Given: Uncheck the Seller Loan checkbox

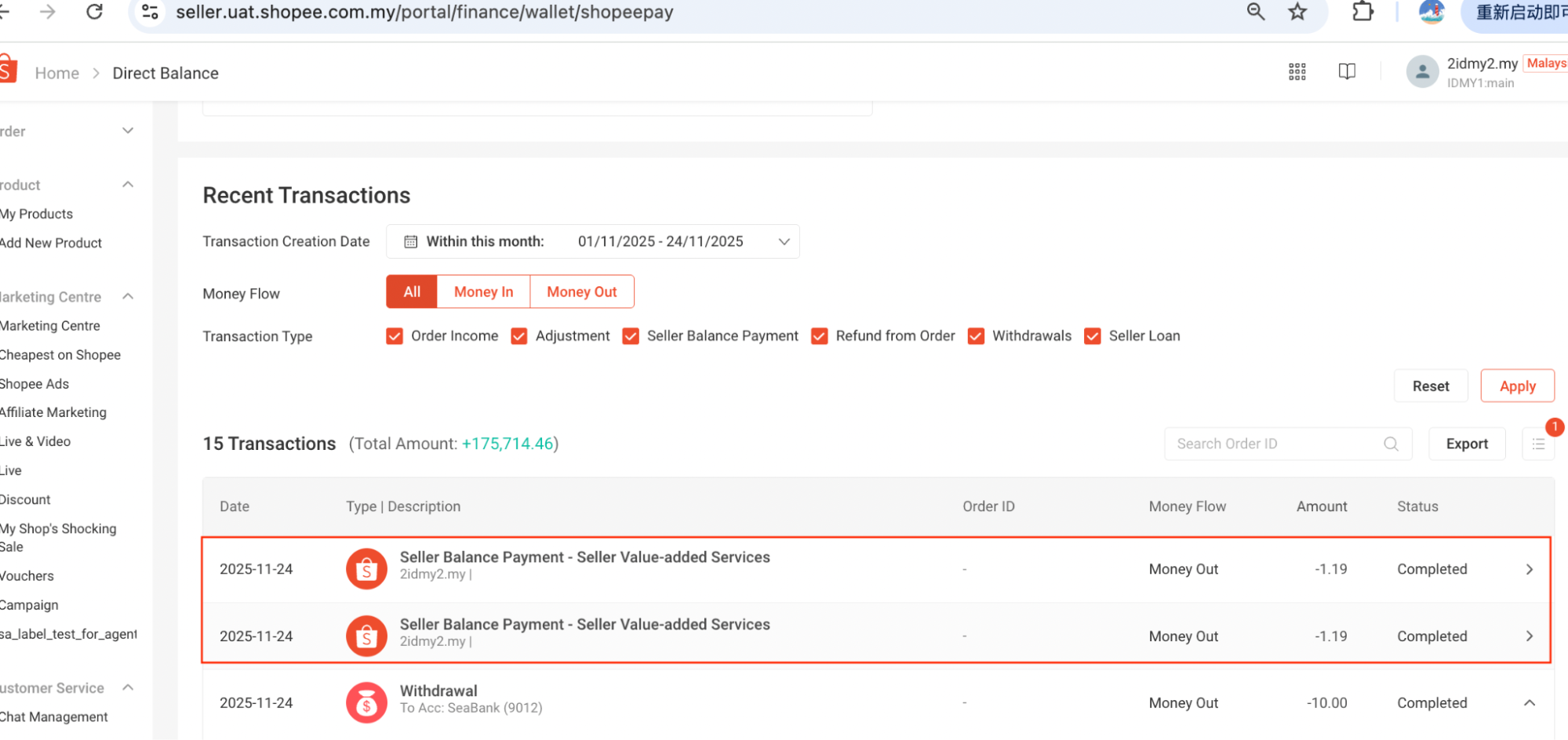Looking at the screenshot, I should pyautogui.click(x=1092, y=336).
